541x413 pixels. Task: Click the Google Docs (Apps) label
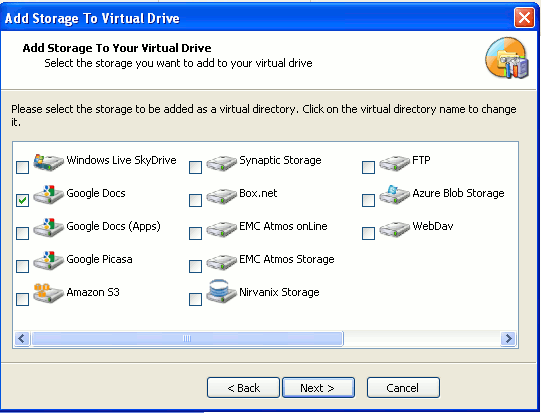(x=113, y=227)
